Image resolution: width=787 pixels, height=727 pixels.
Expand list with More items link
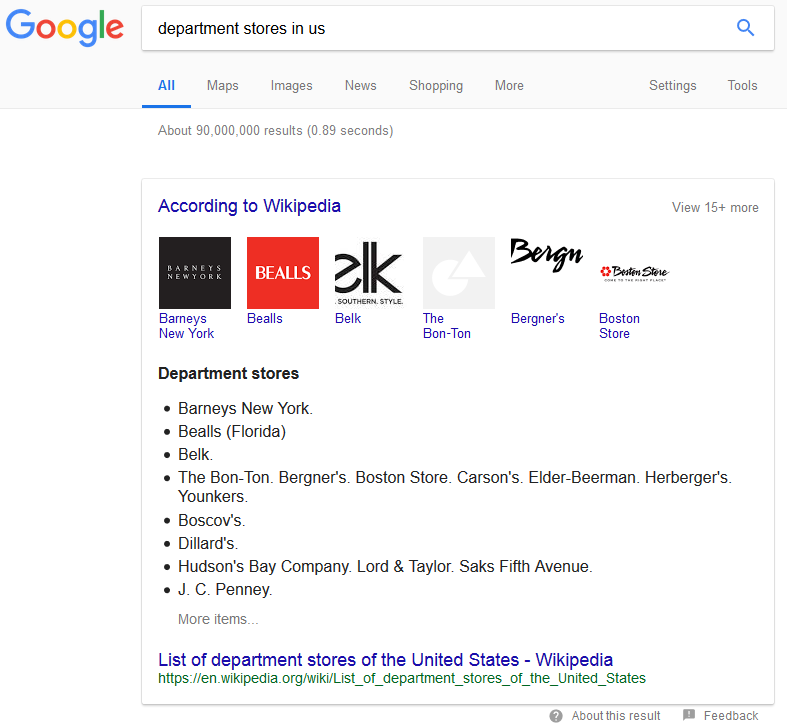coord(218,619)
